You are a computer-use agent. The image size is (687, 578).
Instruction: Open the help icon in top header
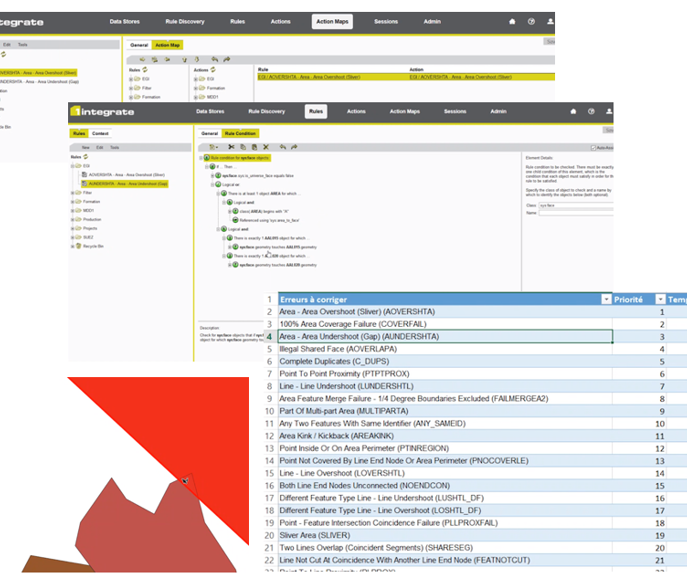point(531,21)
